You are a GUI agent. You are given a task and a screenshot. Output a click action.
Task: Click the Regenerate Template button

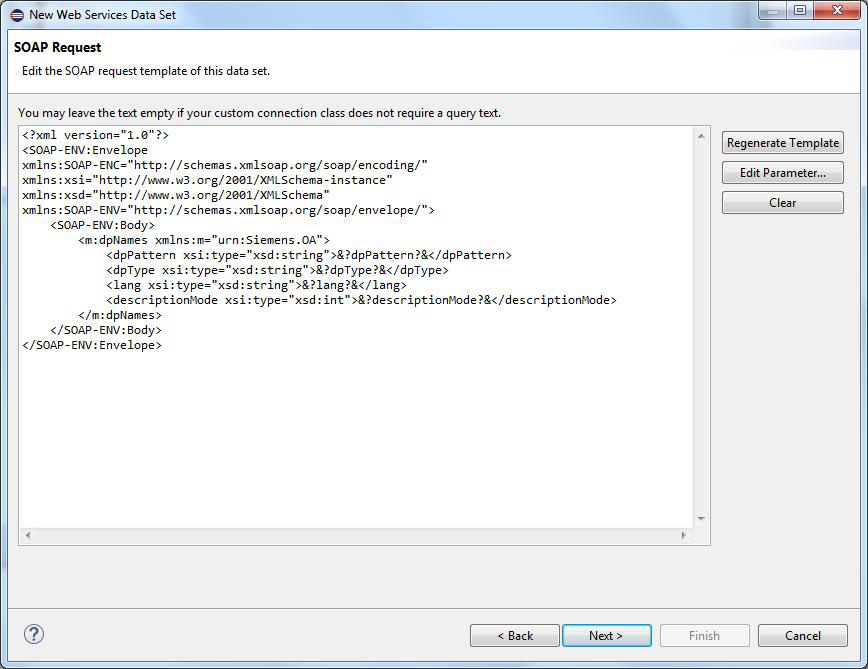(x=783, y=143)
